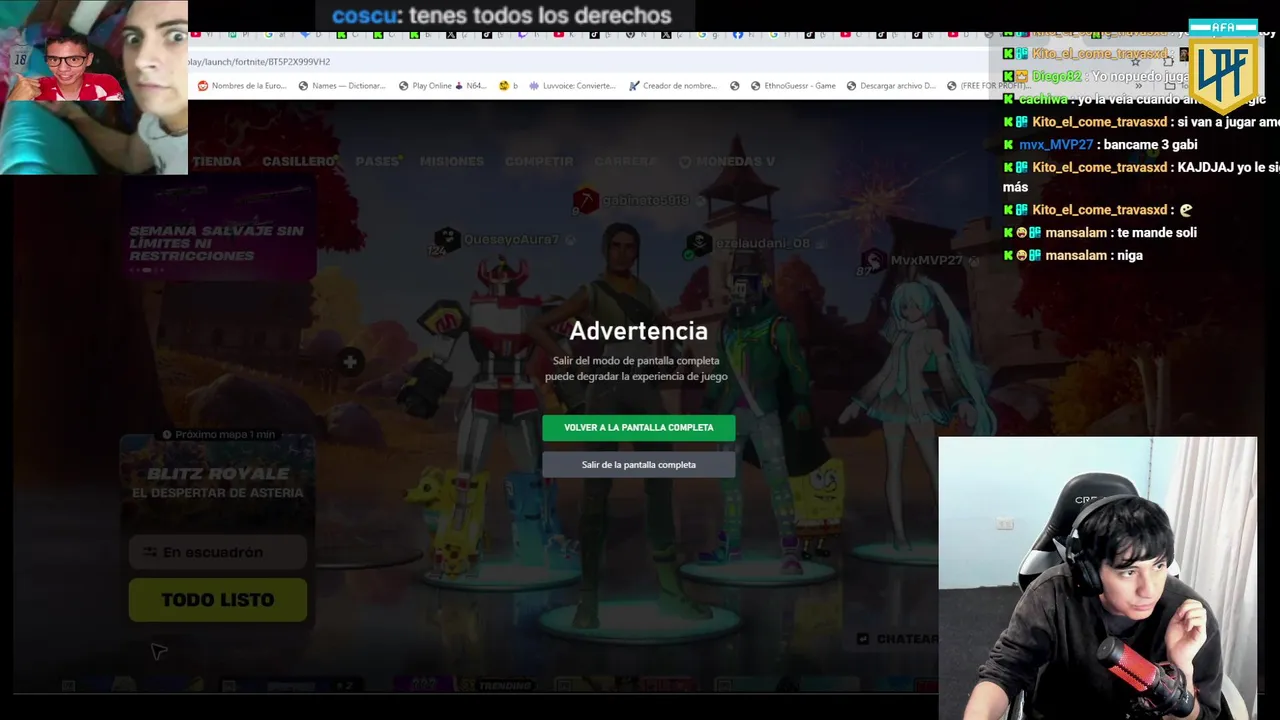Switch to the COMPETIR tab
Viewport: 1280px width, 720px height.
point(539,161)
